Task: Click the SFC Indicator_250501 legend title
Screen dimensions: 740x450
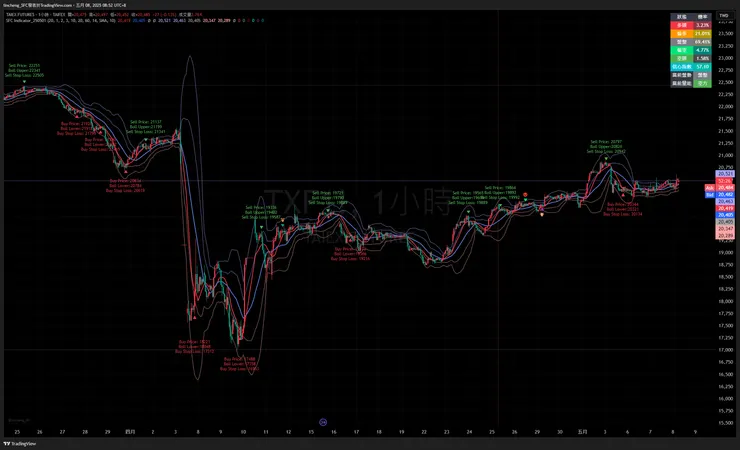Action: pyautogui.click(x=26, y=21)
